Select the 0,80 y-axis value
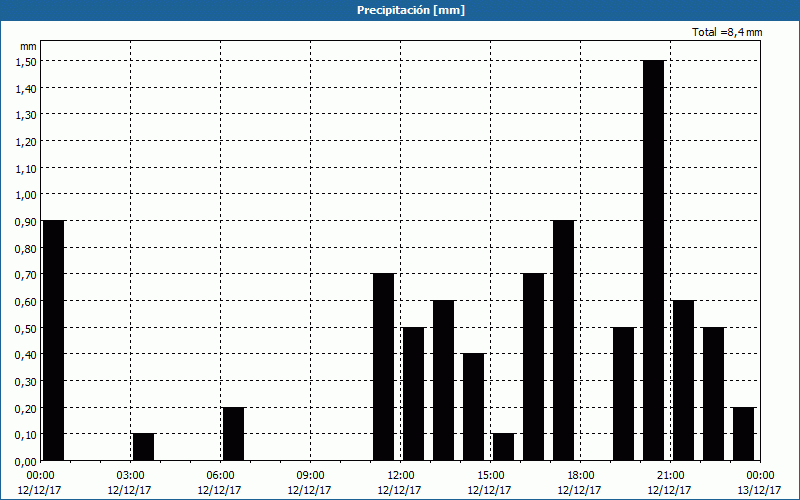The width and height of the screenshot is (800, 500). (x=26, y=248)
